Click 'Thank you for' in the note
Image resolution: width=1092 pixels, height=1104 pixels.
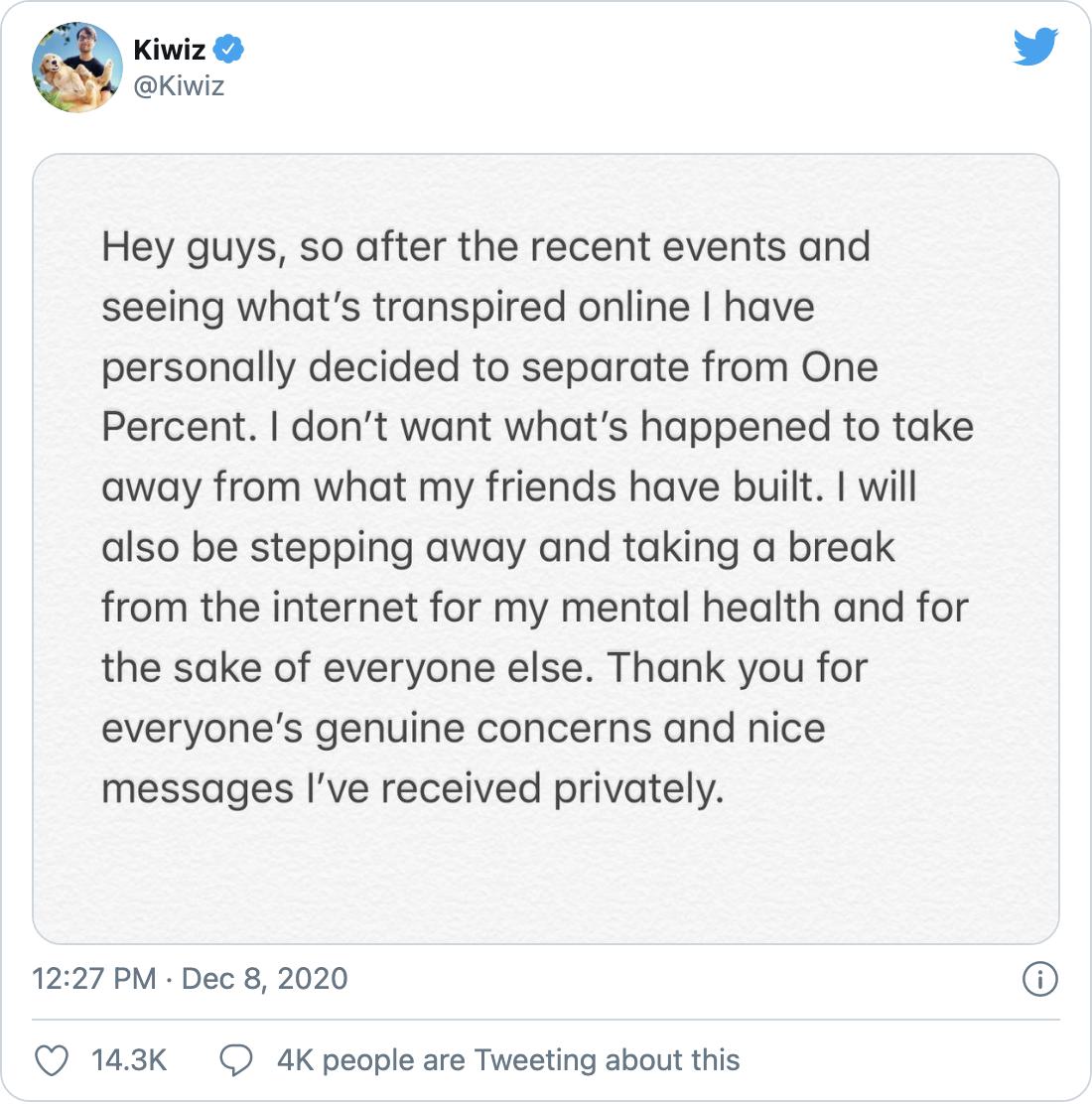tap(738, 668)
